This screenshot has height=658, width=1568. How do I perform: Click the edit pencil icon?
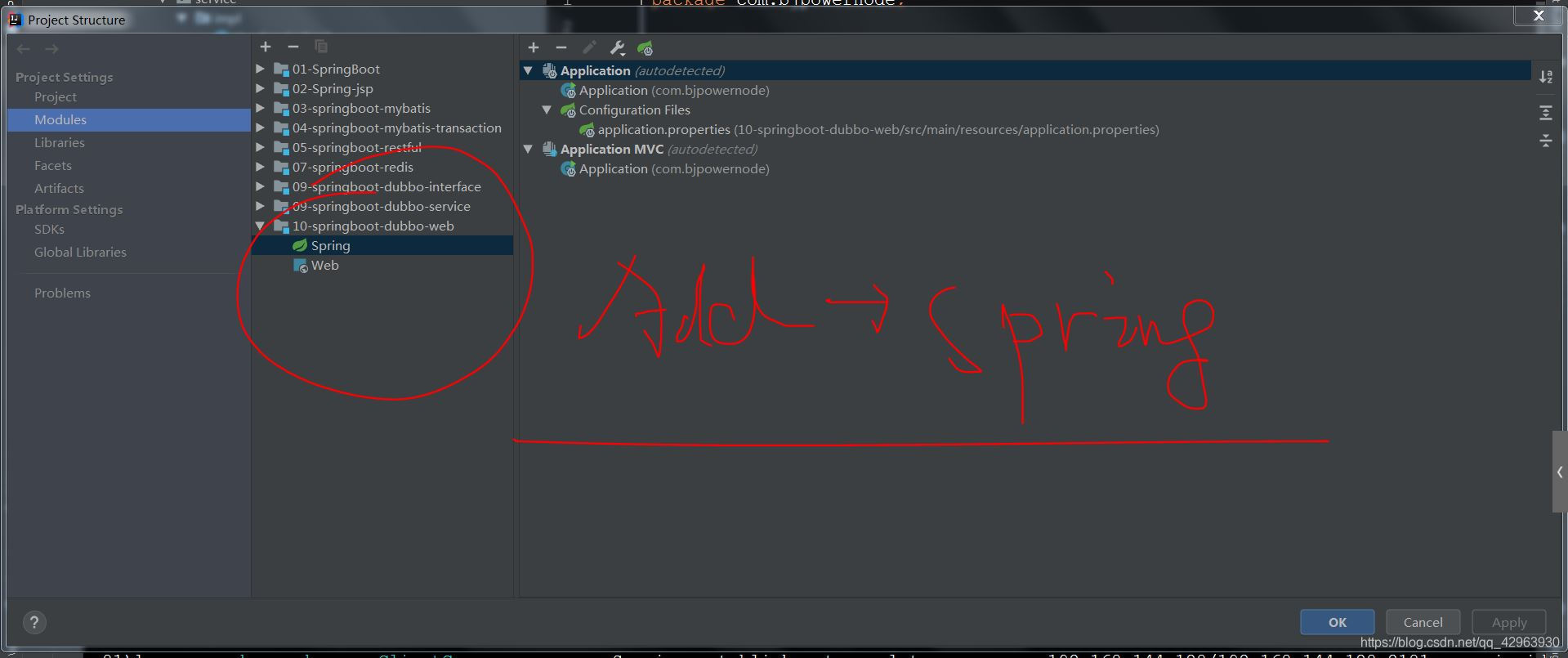click(x=589, y=47)
